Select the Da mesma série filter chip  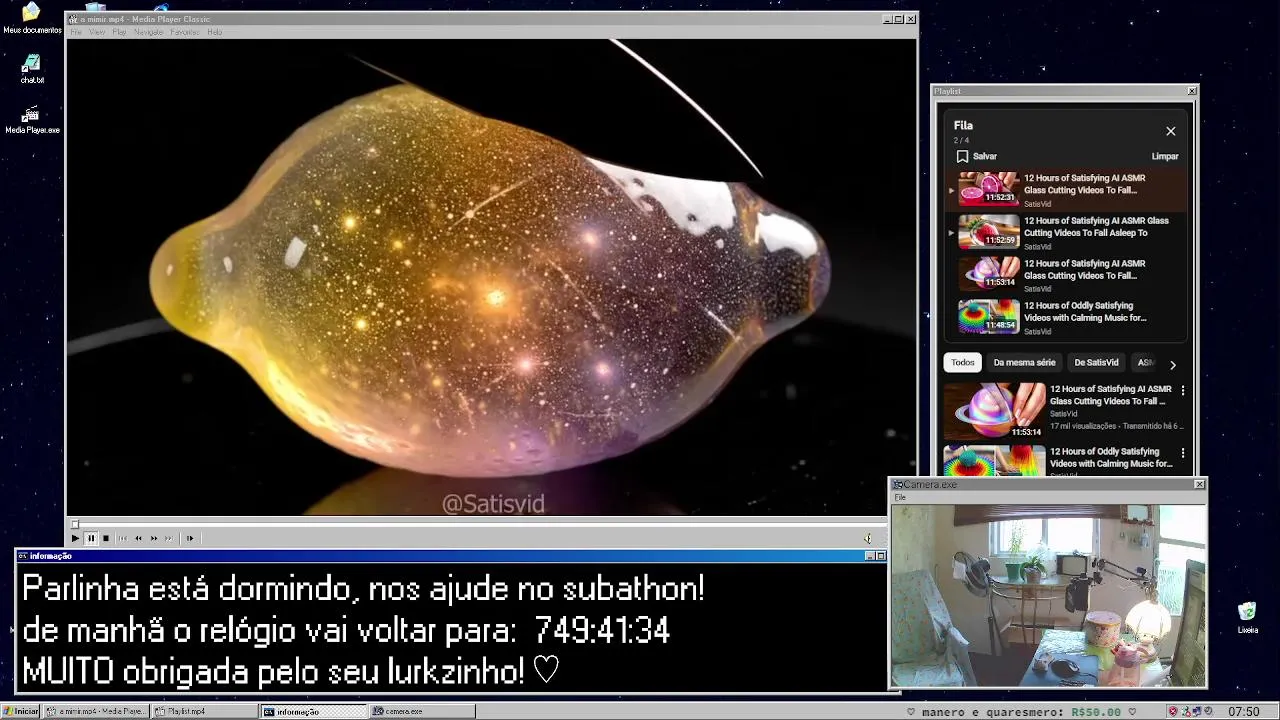click(x=1025, y=363)
